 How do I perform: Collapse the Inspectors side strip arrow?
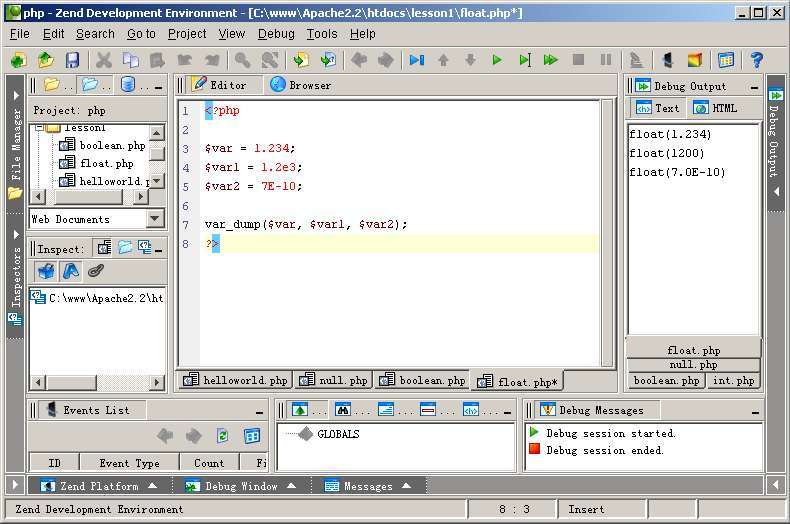(x=16, y=234)
